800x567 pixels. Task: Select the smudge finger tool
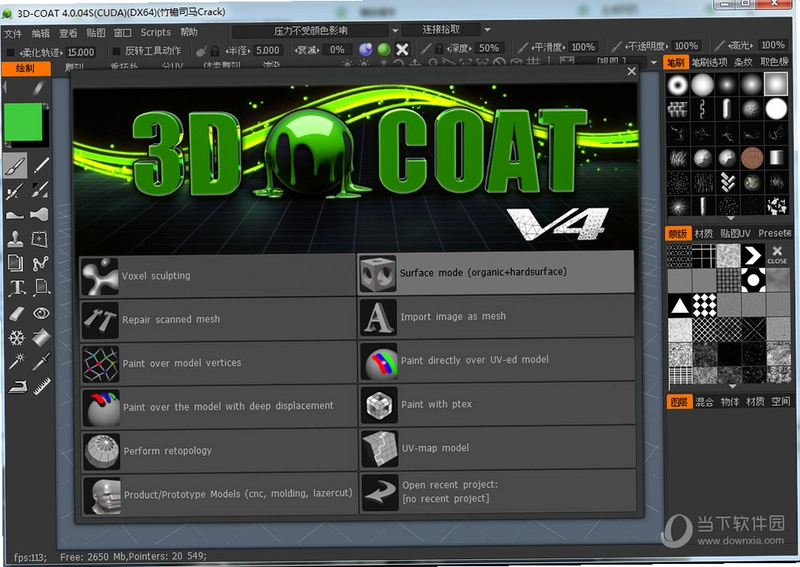point(40,214)
